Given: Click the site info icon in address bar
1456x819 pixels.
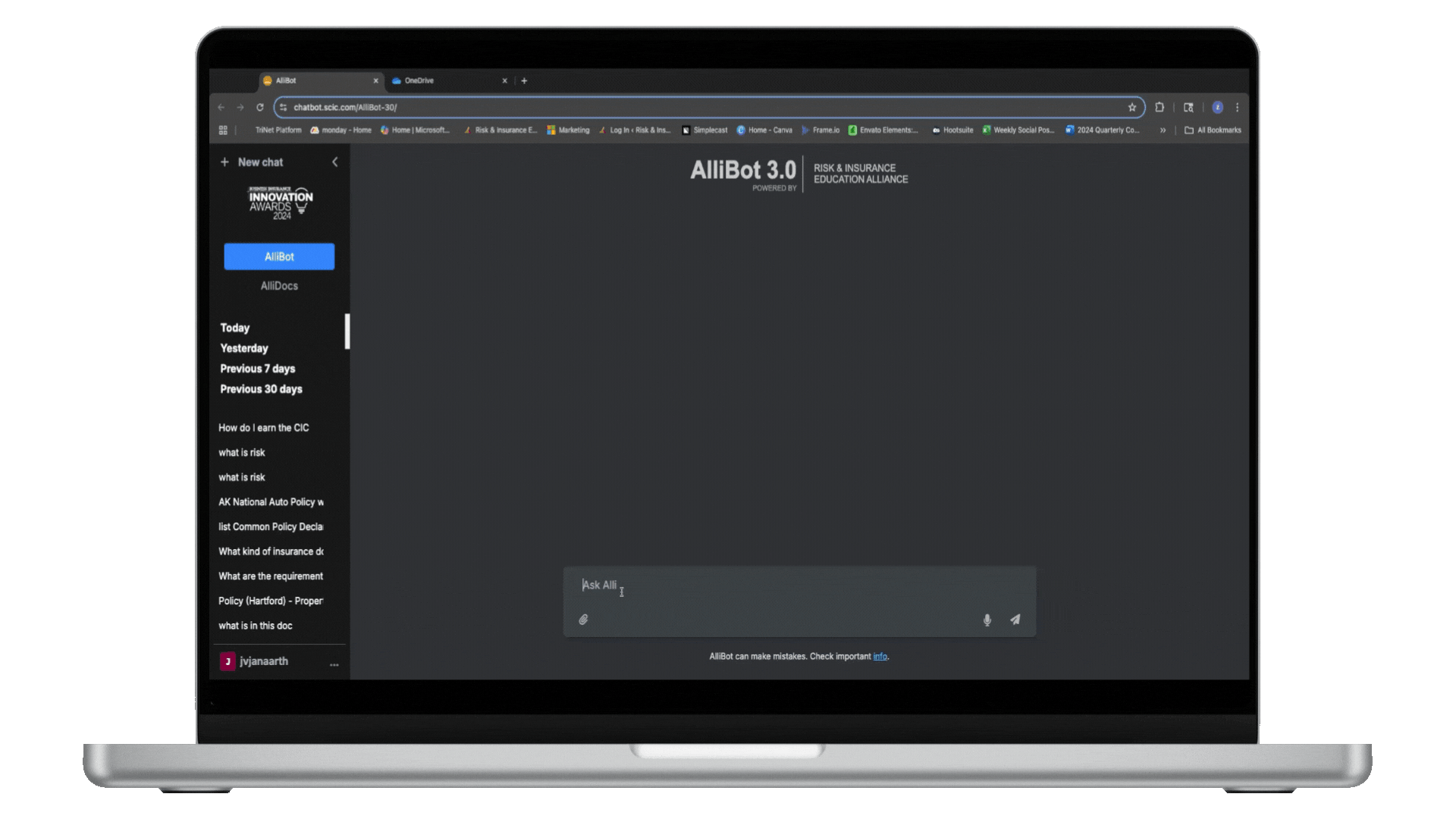Looking at the screenshot, I should [284, 108].
